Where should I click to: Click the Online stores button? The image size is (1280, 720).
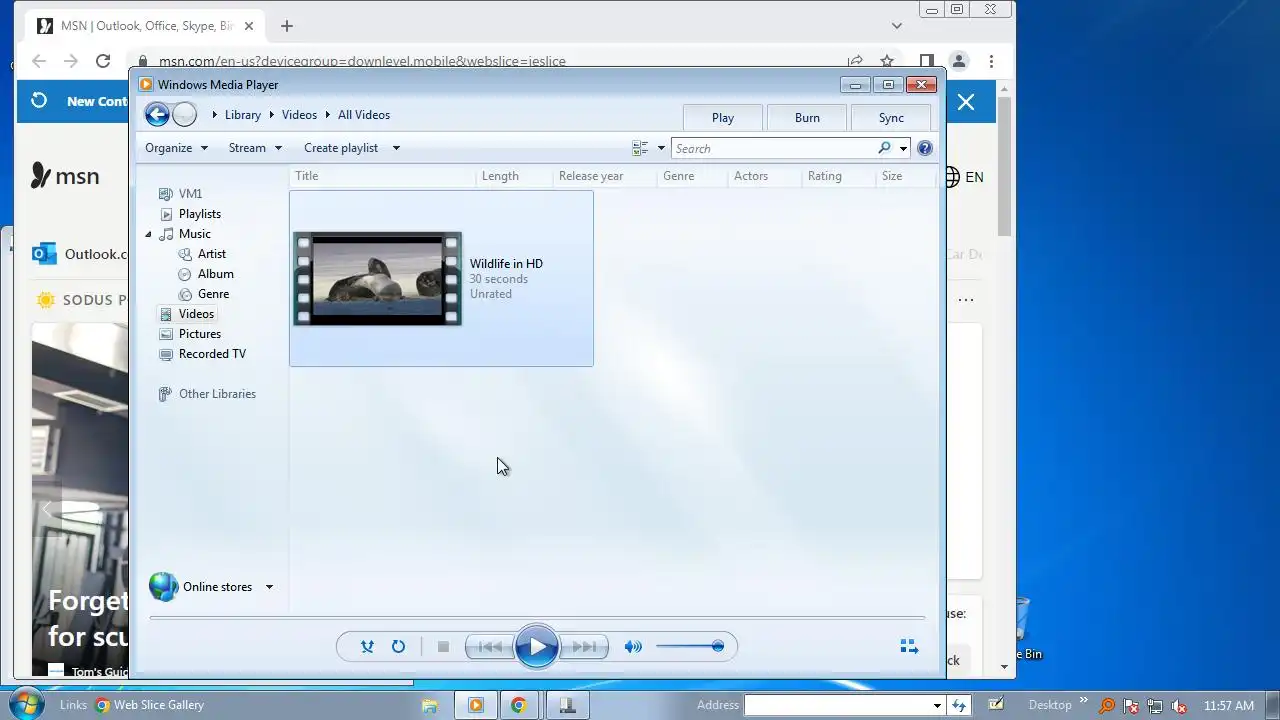(201, 587)
